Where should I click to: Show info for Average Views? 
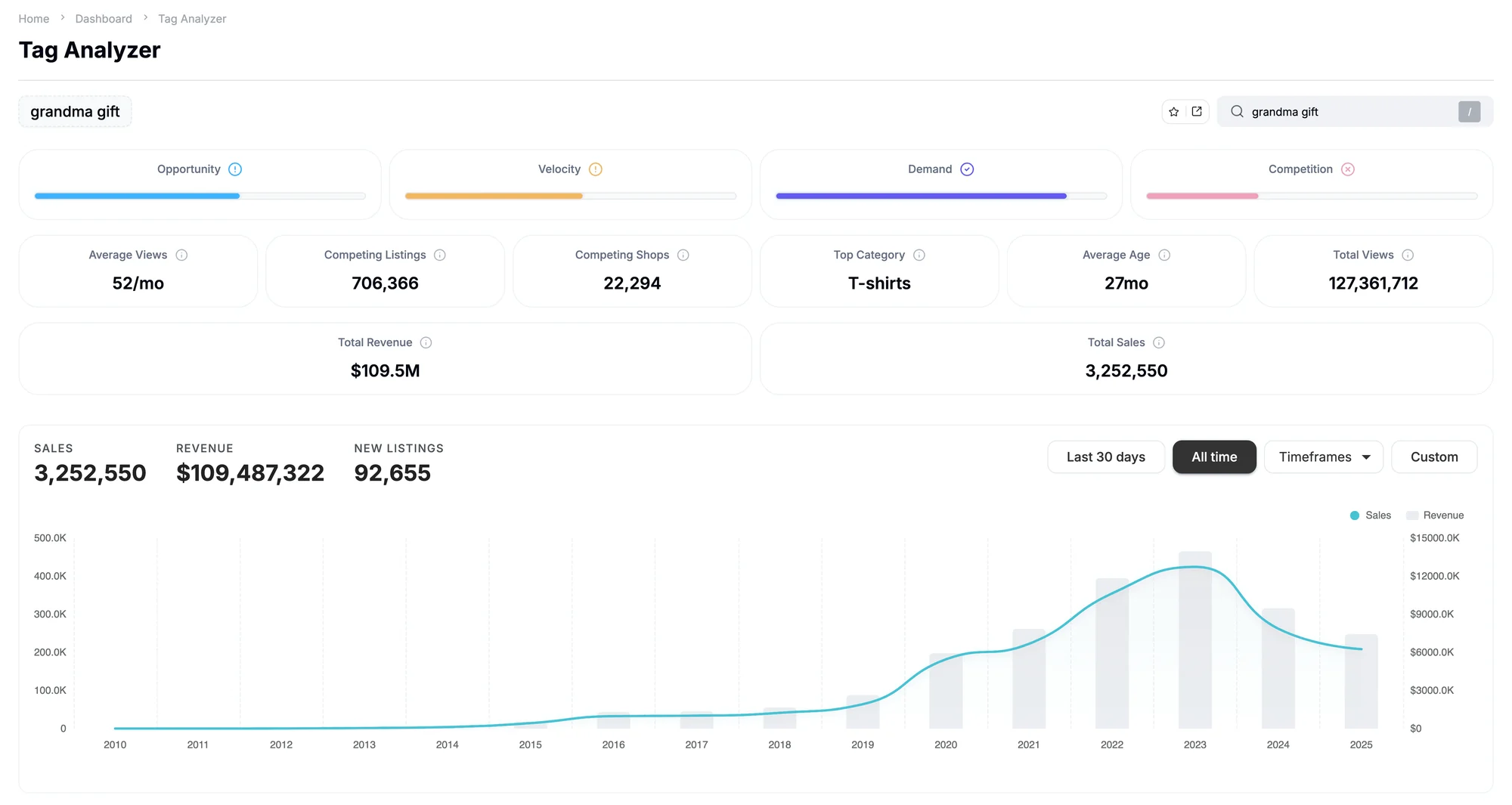pyautogui.click(x=181, y=255)
